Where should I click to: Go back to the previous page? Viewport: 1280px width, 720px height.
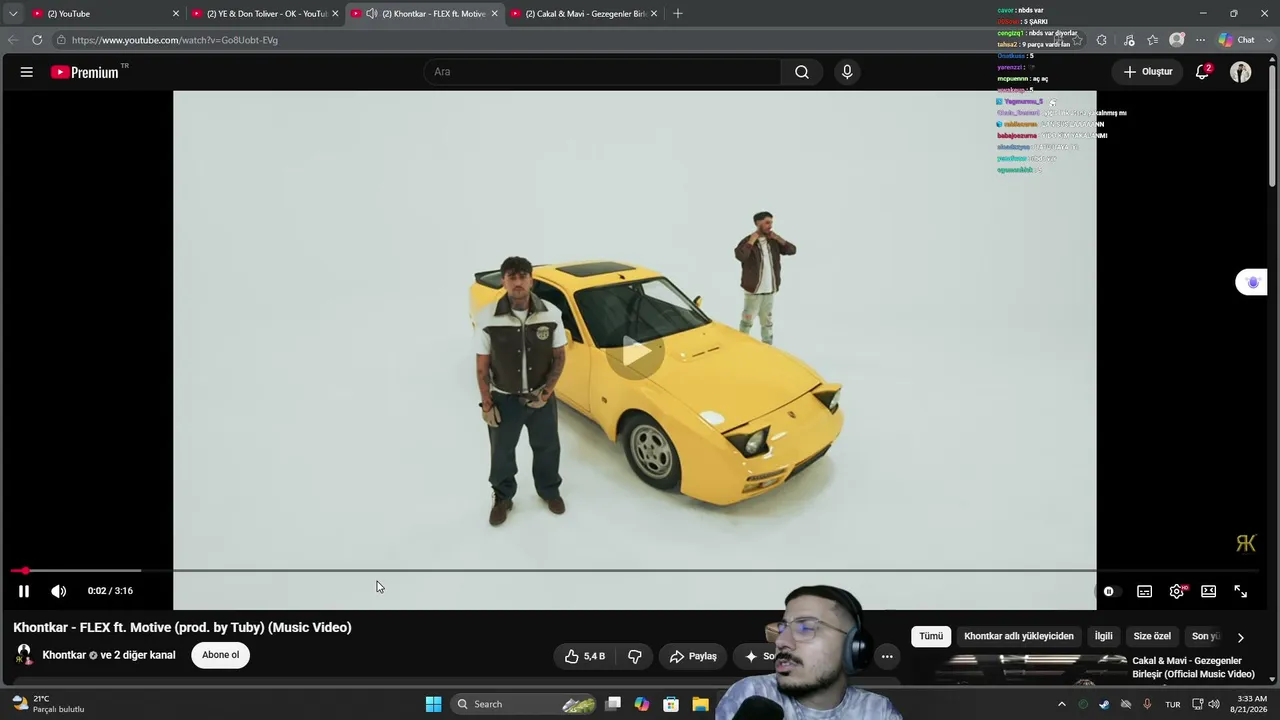(12, 40)
